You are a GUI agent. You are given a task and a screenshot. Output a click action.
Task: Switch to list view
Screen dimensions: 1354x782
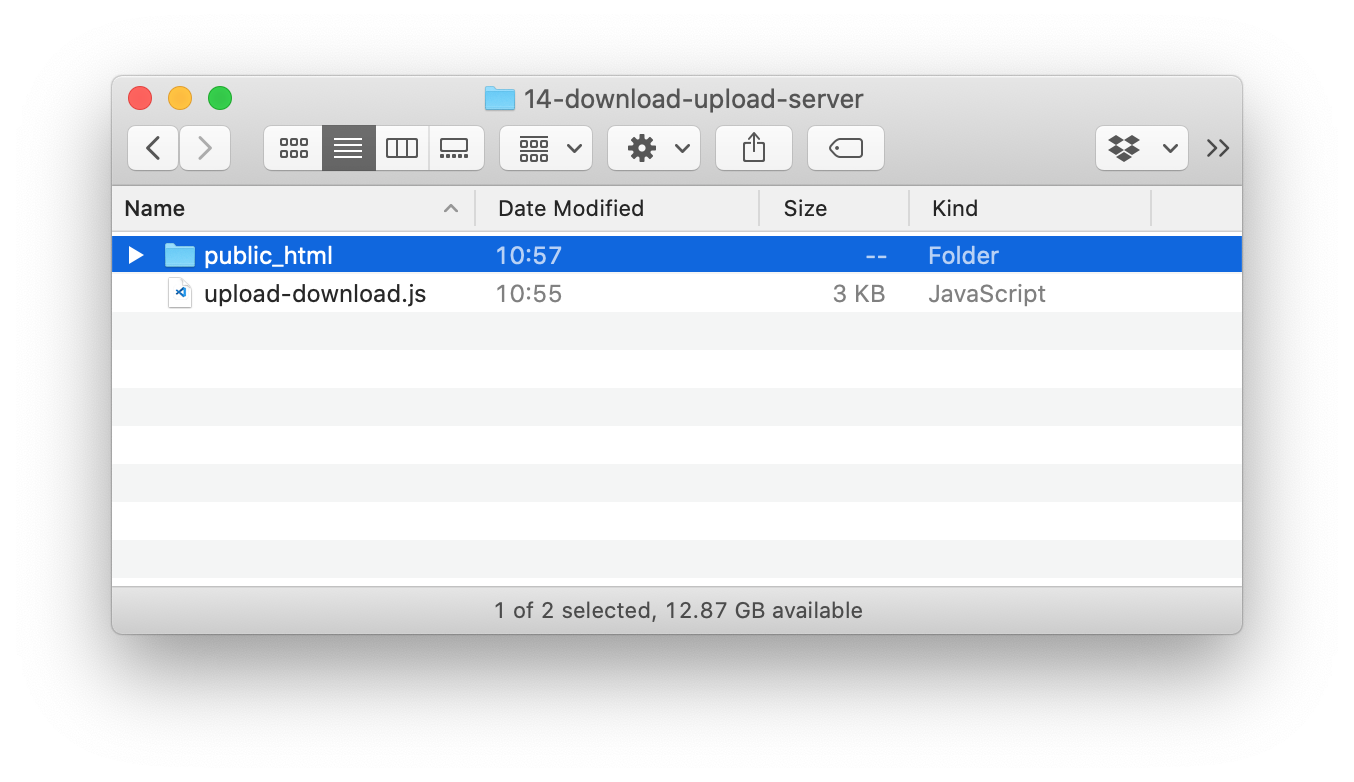pos(348,148)
